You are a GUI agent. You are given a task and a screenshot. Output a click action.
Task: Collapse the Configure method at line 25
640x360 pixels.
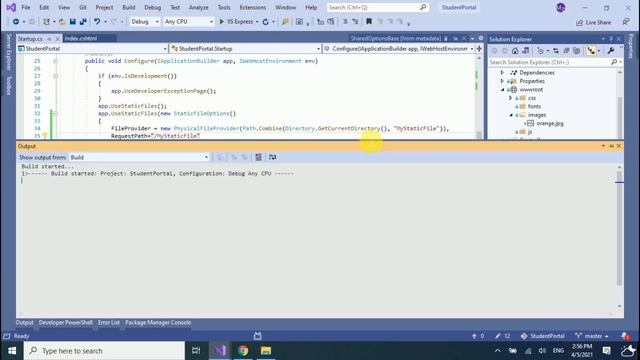tap(55, 61)
